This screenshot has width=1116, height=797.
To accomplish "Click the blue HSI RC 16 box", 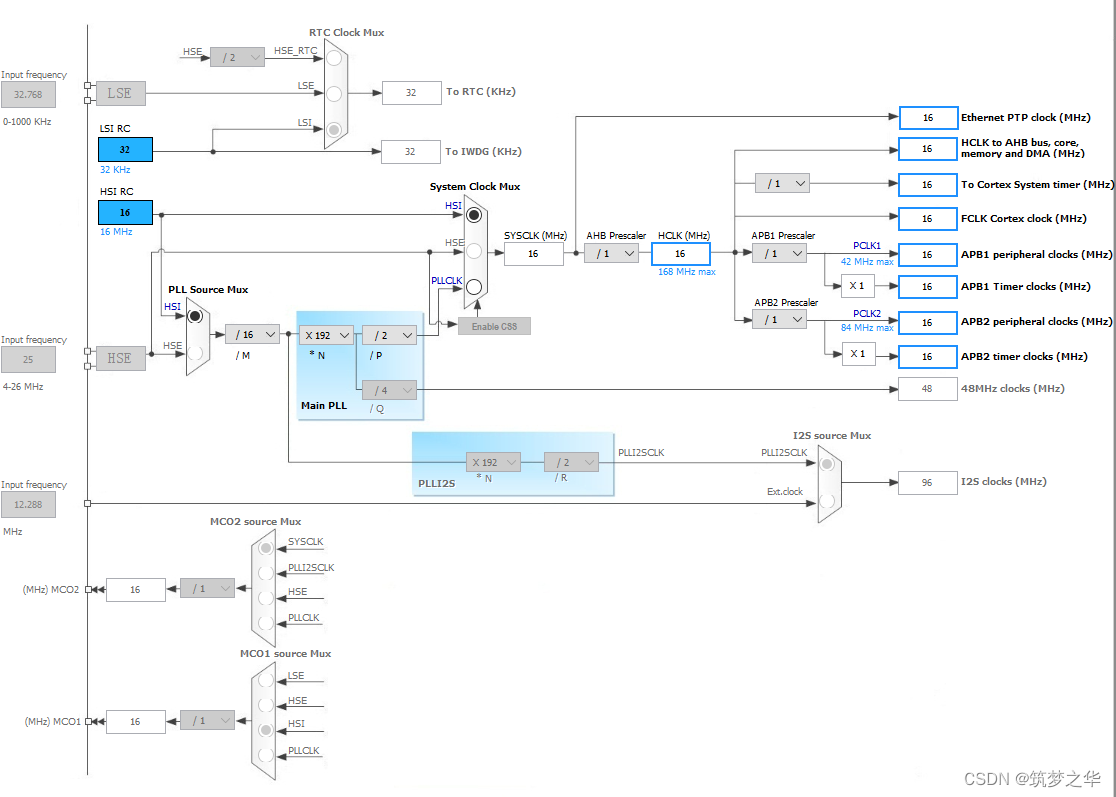I will point(125,212).
